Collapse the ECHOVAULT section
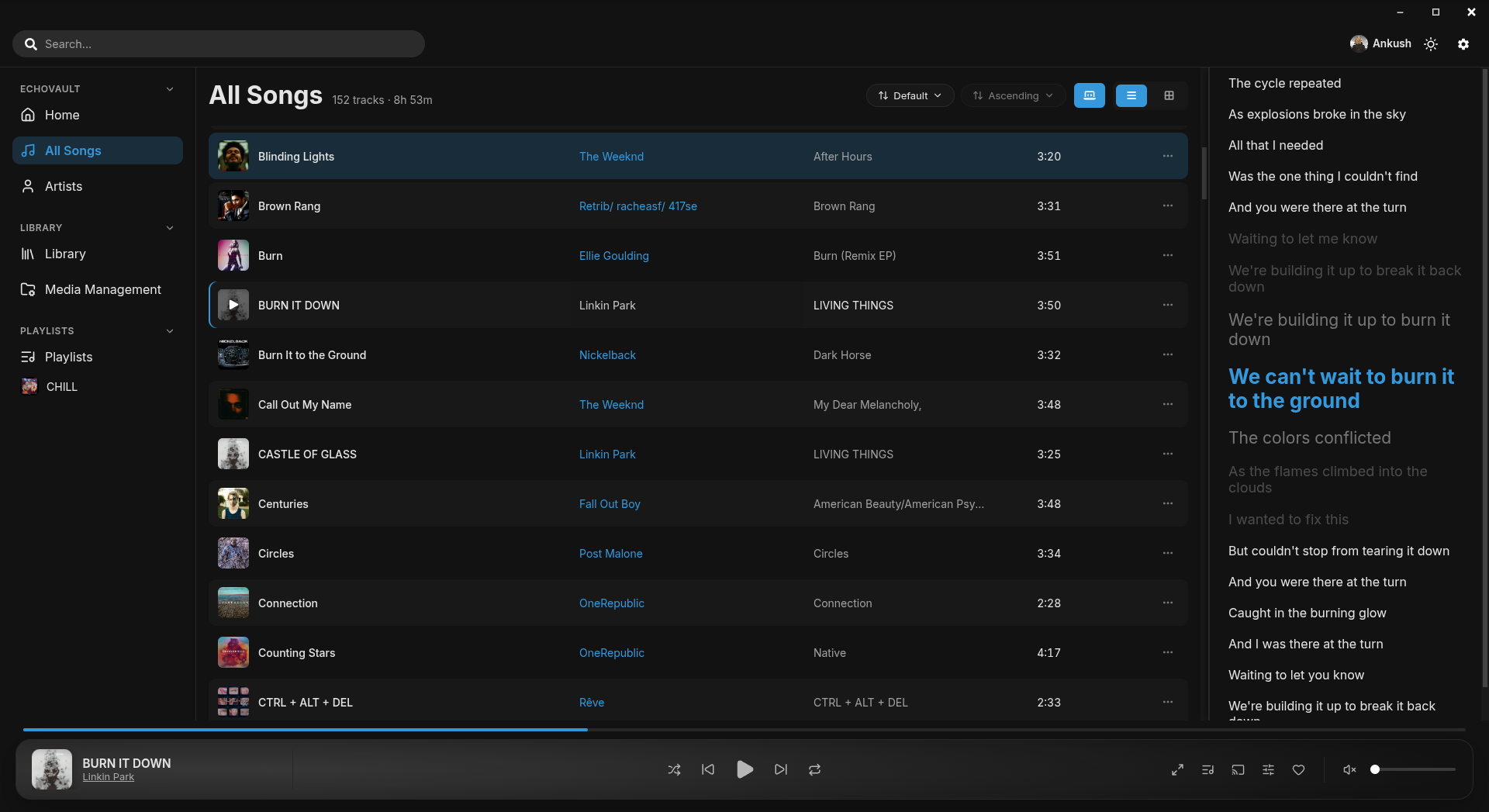Viewport: 1489px width, 812px height. point(170,89)
